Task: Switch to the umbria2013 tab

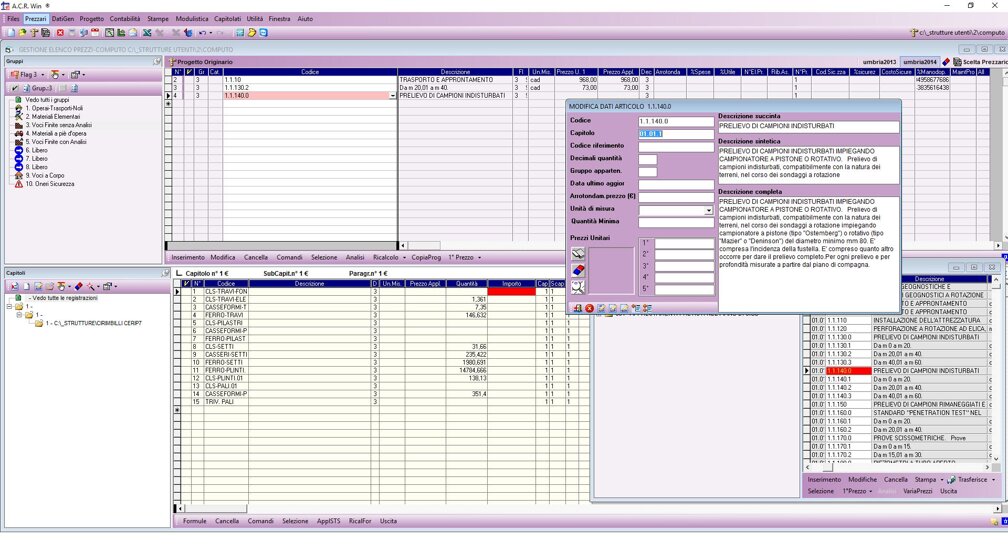Action: [x=879, y=62]
